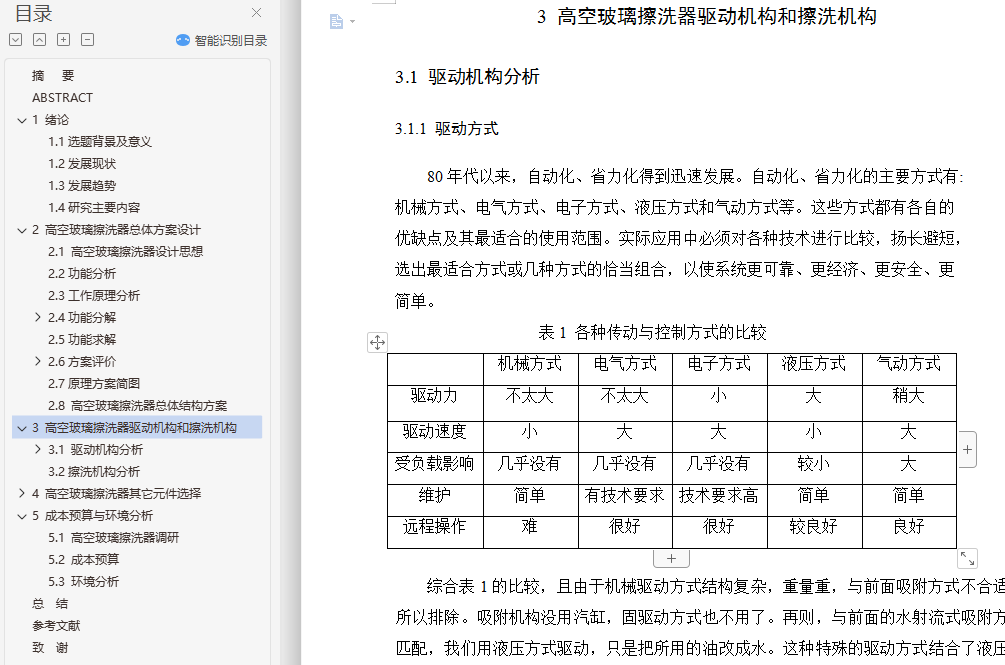The width and height of the screenshot is (1005, 665).
Task: Select 1.4 研究主要内容 outline entry
Action: [94, 208]
